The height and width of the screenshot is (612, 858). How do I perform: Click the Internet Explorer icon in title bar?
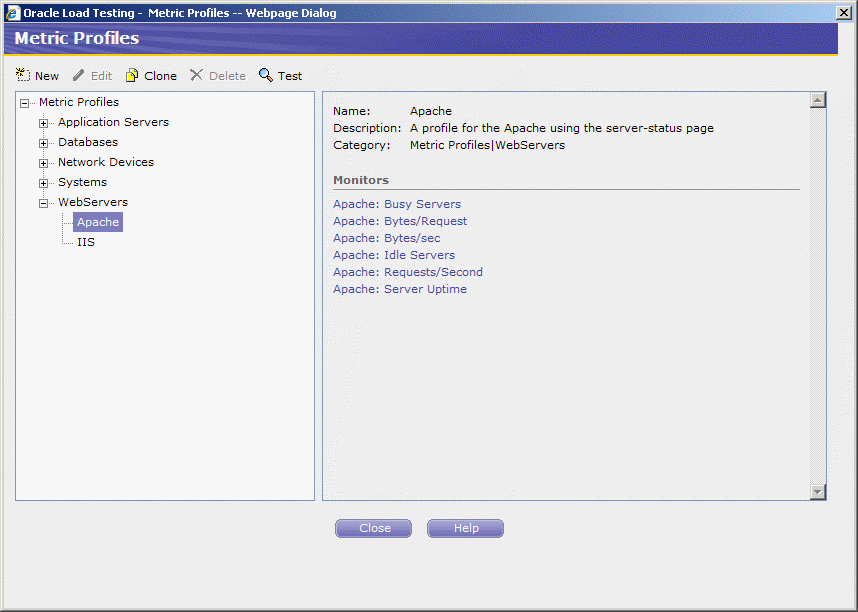(13, 13)
